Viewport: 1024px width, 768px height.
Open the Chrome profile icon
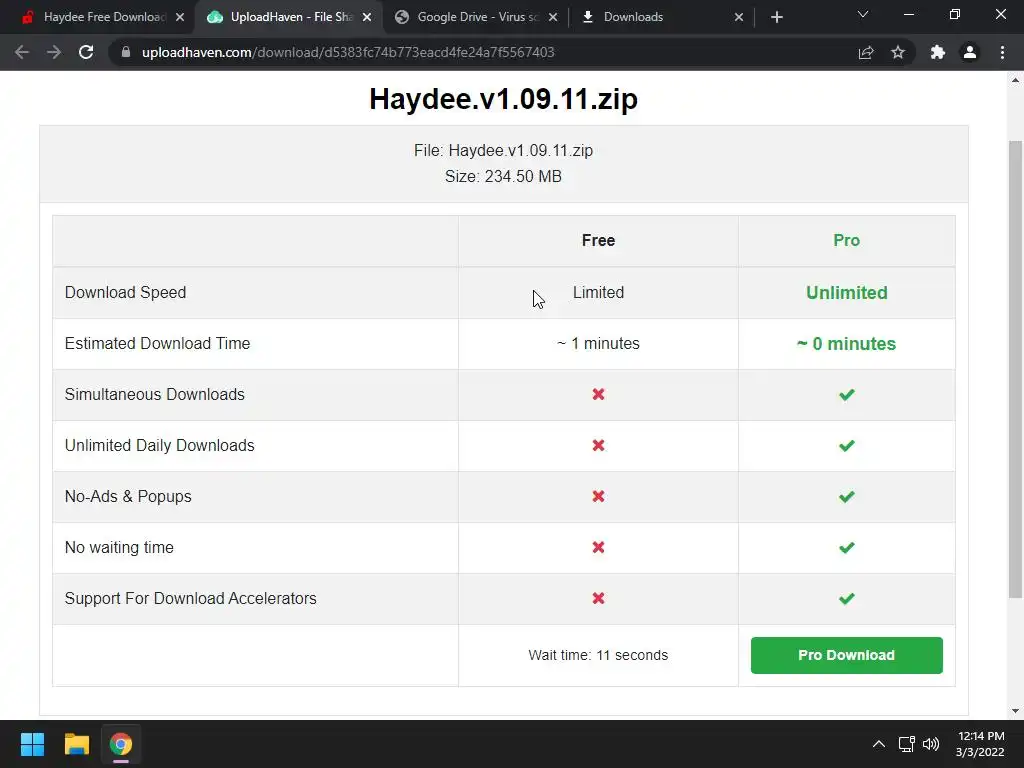[970, 52]
